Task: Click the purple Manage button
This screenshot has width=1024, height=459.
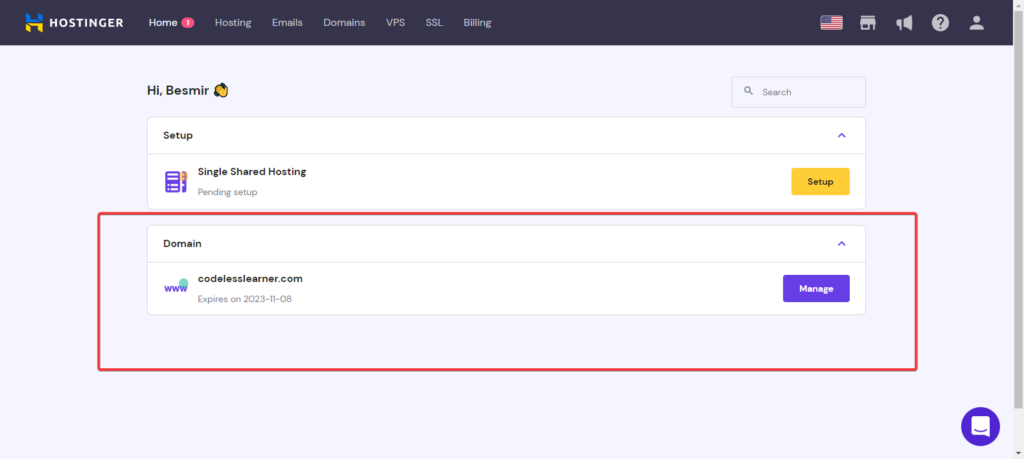Action: pyautogui.click(x=816, y=289)
